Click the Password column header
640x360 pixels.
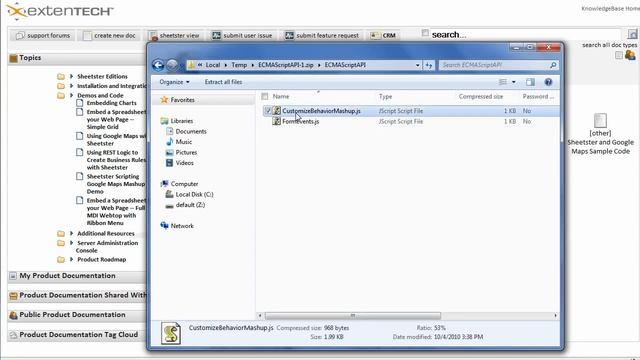[538, 96]
